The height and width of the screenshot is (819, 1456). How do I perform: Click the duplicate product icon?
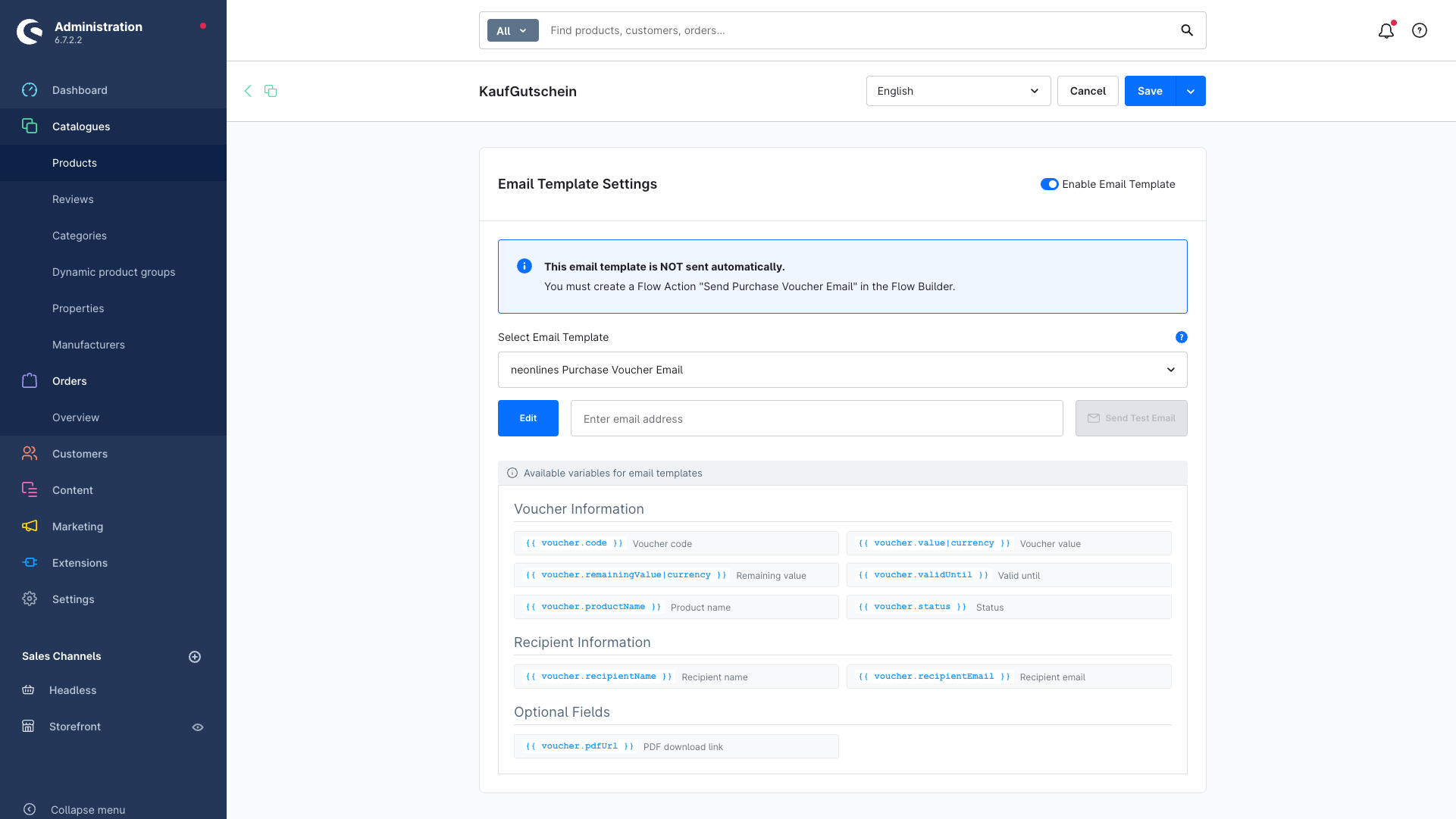[271, 91]
